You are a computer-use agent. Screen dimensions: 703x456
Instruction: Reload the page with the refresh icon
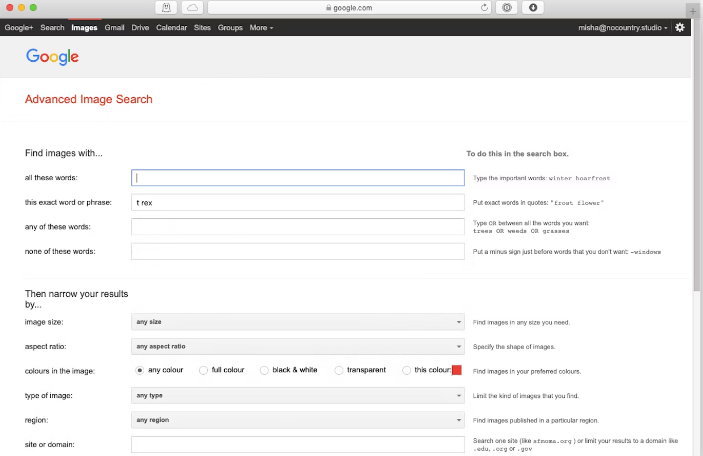(484, 8)
